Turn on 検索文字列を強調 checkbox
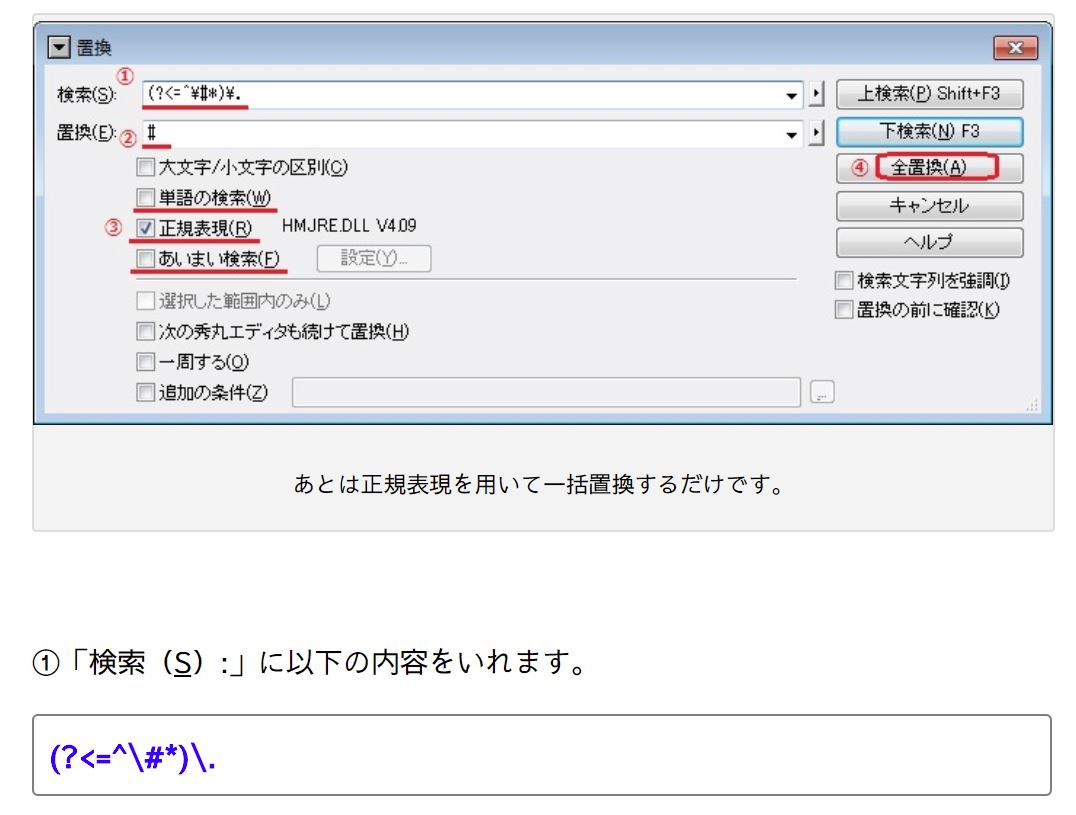This screenshot has height=815, width=1076. 844,282
